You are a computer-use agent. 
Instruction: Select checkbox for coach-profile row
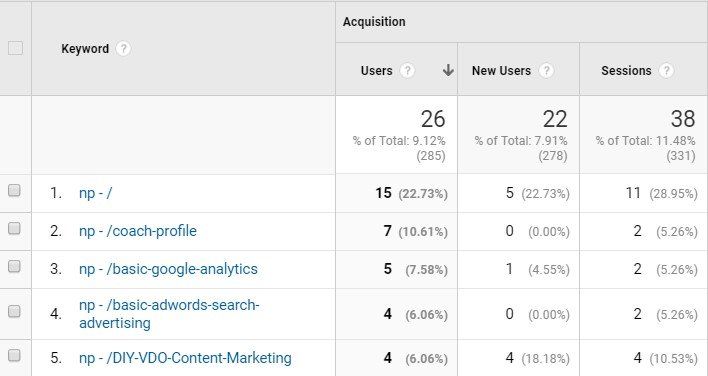14,228
